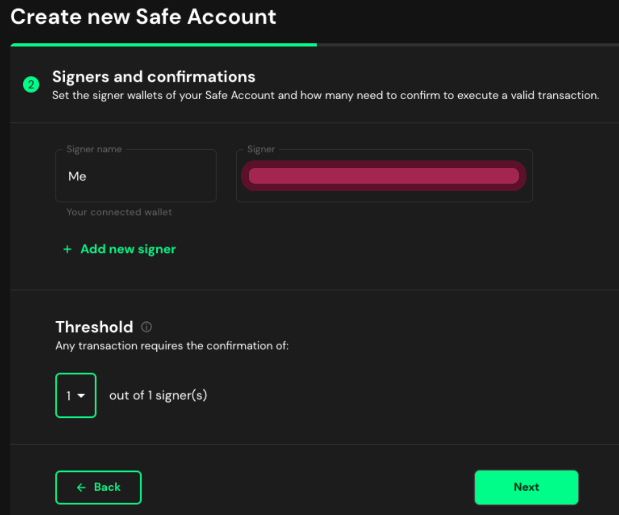The width and height of the screenshot is (619, 515).
Task: Click the out of 1 signer(s) text
Action: point(158,395)
